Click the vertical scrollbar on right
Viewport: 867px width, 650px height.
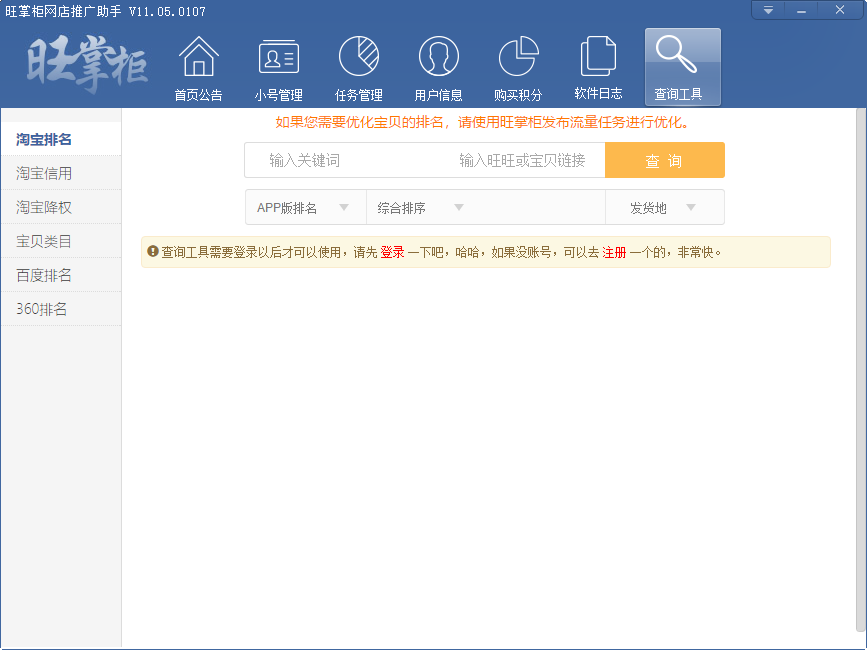[x=860, y=370]
